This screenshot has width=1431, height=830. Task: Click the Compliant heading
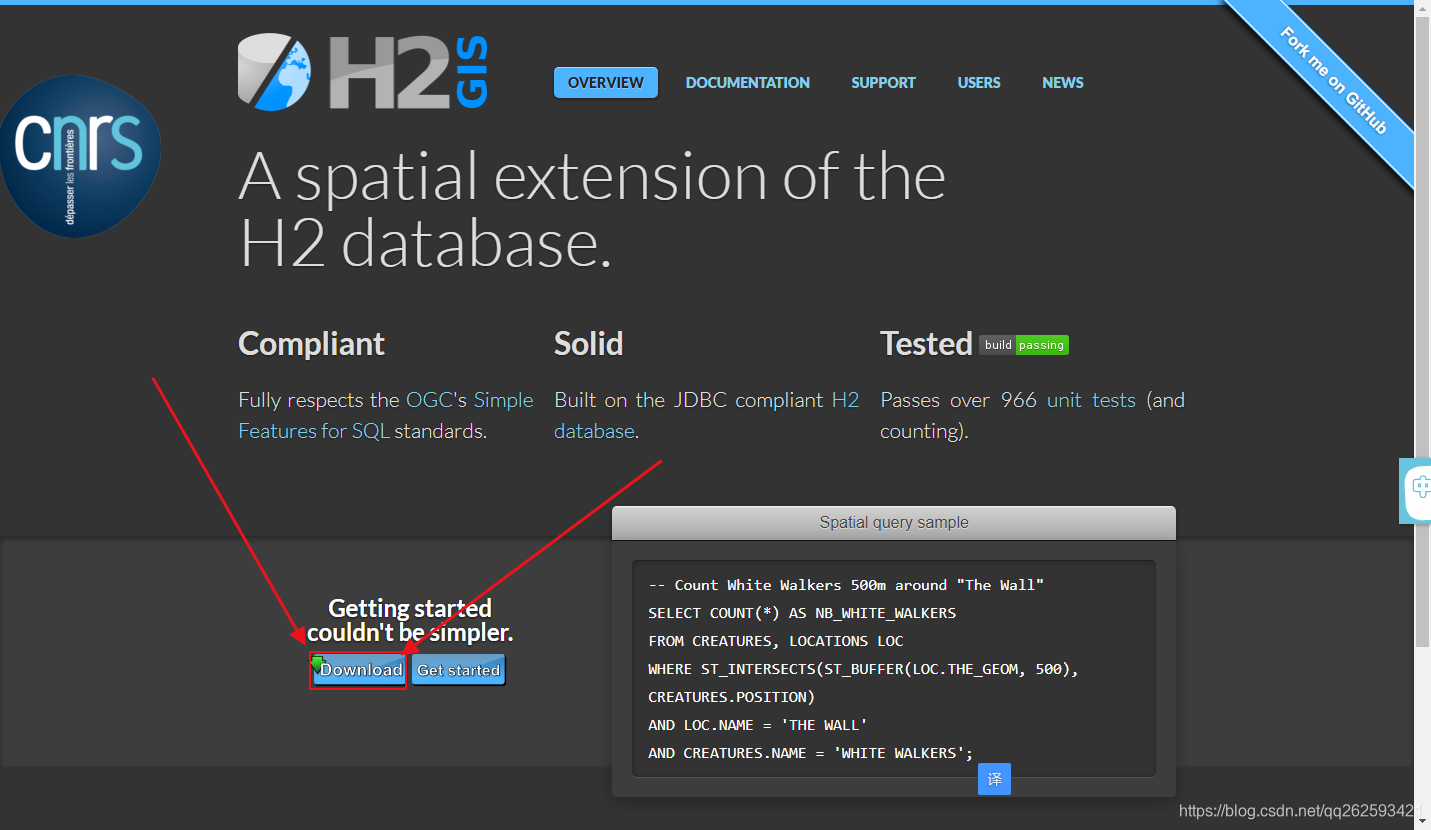(x=311, y=344)
